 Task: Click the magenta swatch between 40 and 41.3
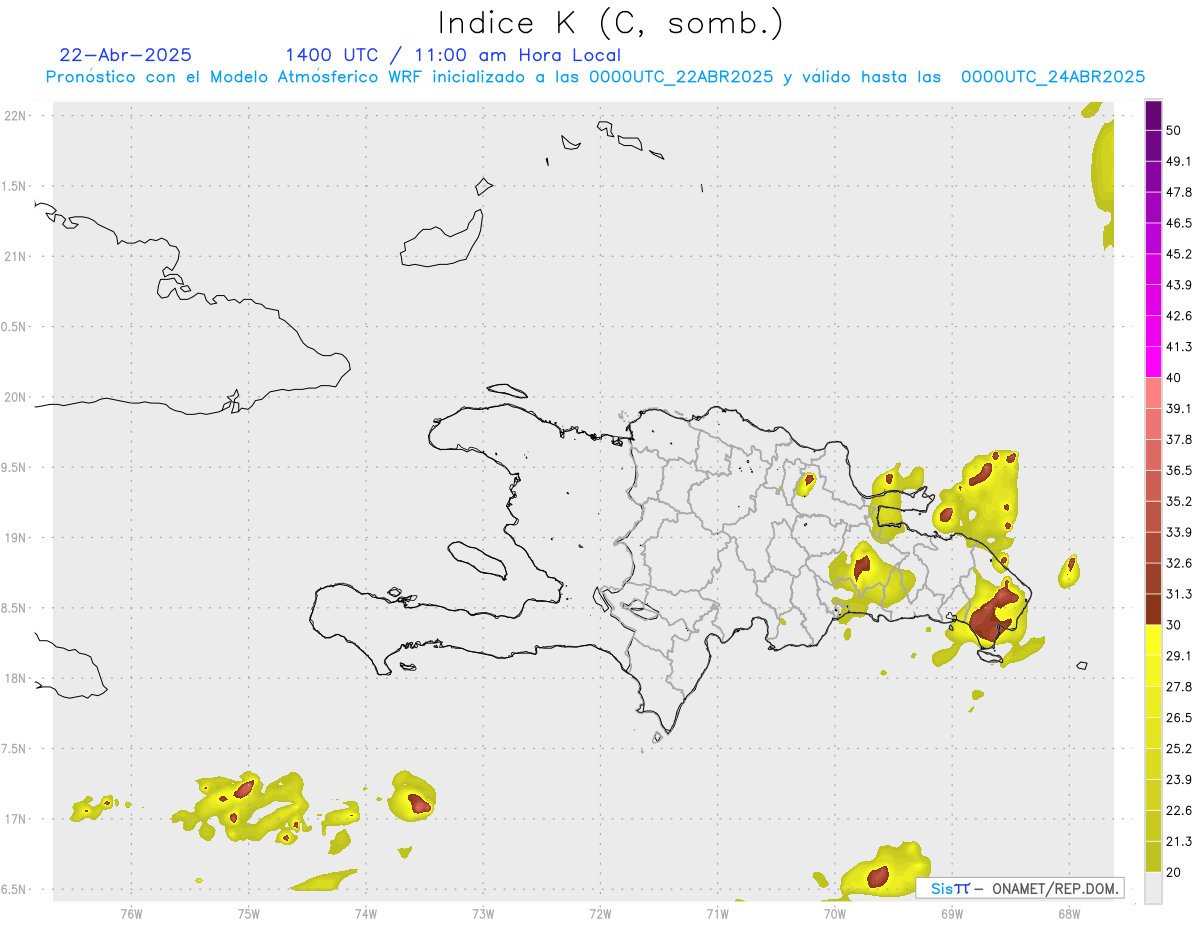tap(1153, 362)
